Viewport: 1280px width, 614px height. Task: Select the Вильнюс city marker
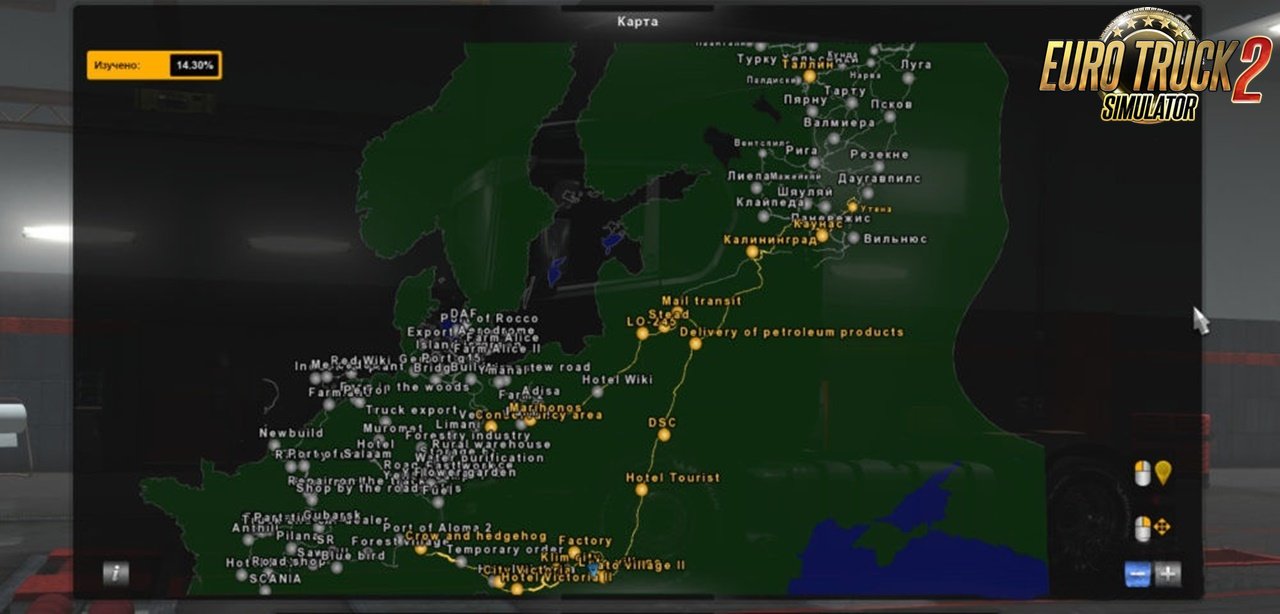853,238
